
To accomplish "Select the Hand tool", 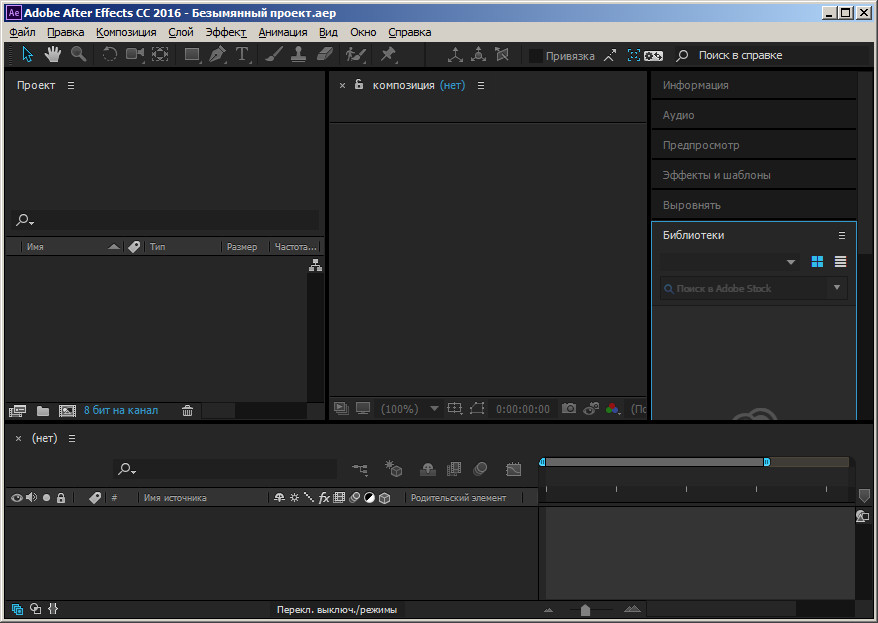I will (x=52, y=55).
